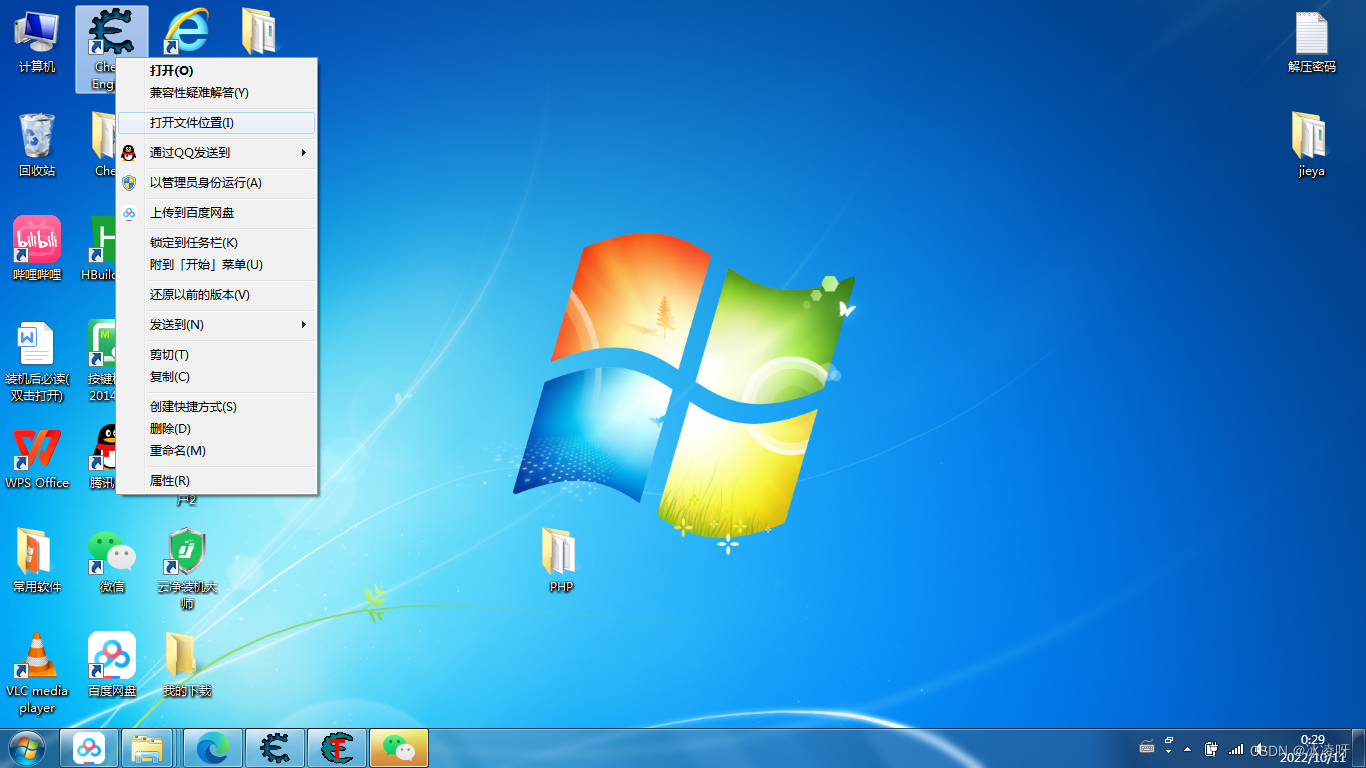Select the 计算机 desktop icon
The image size is (1366, 768).
coord(37,41)
